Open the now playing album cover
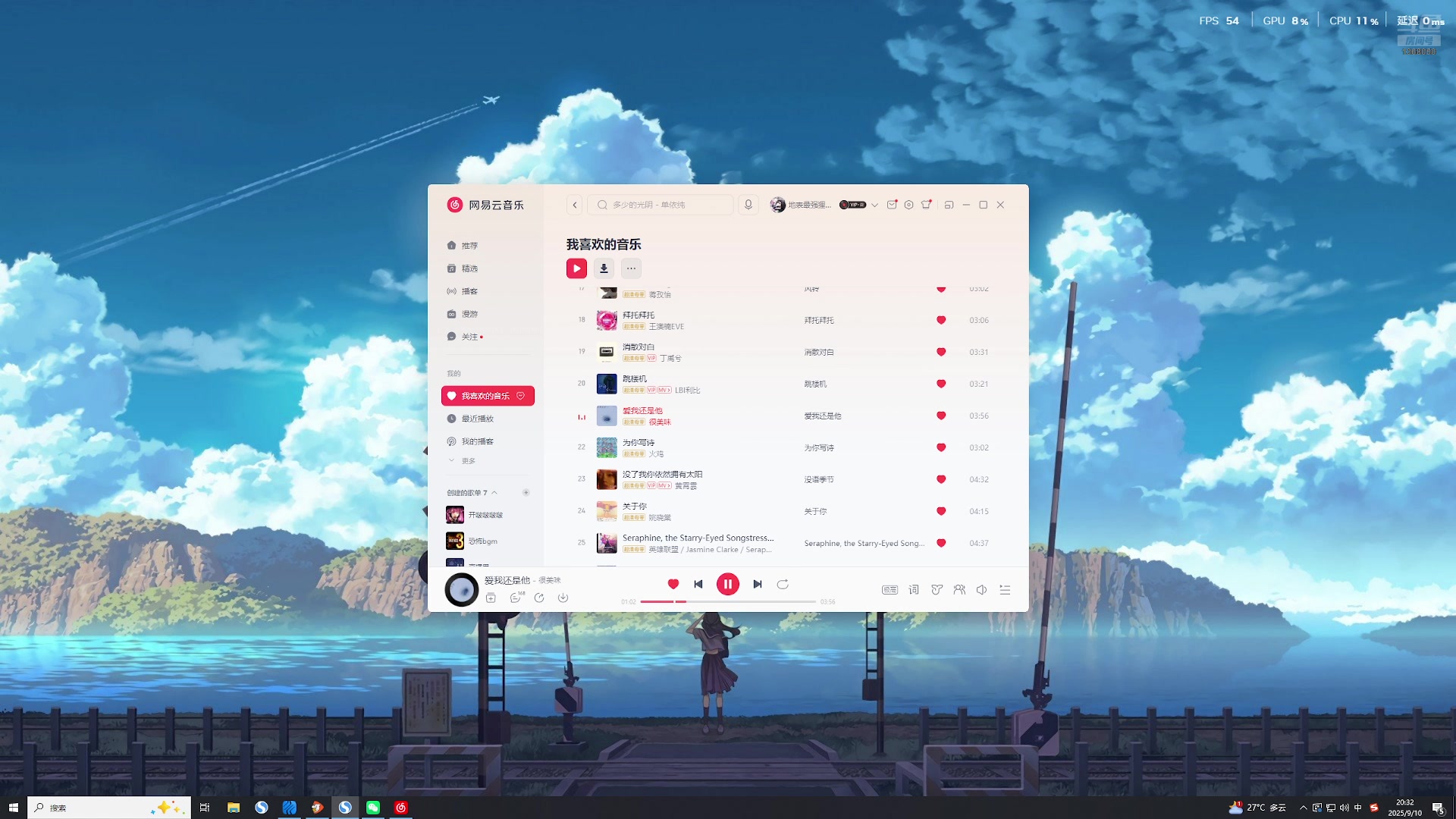Screen dimensions: 1456x819 click(x=461, y=589)
